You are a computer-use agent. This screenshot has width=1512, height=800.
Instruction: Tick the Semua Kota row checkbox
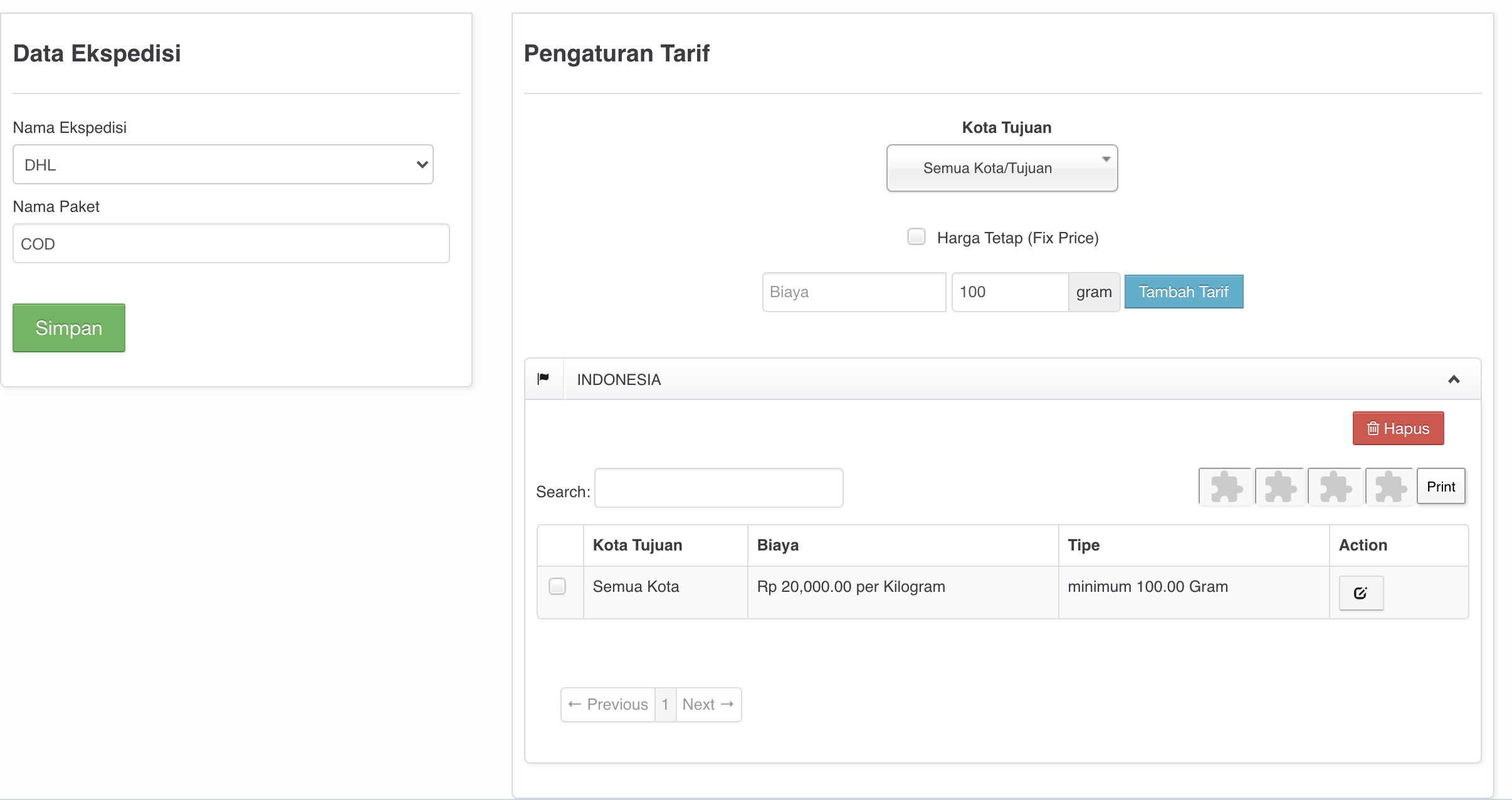[x=557, y=586]
